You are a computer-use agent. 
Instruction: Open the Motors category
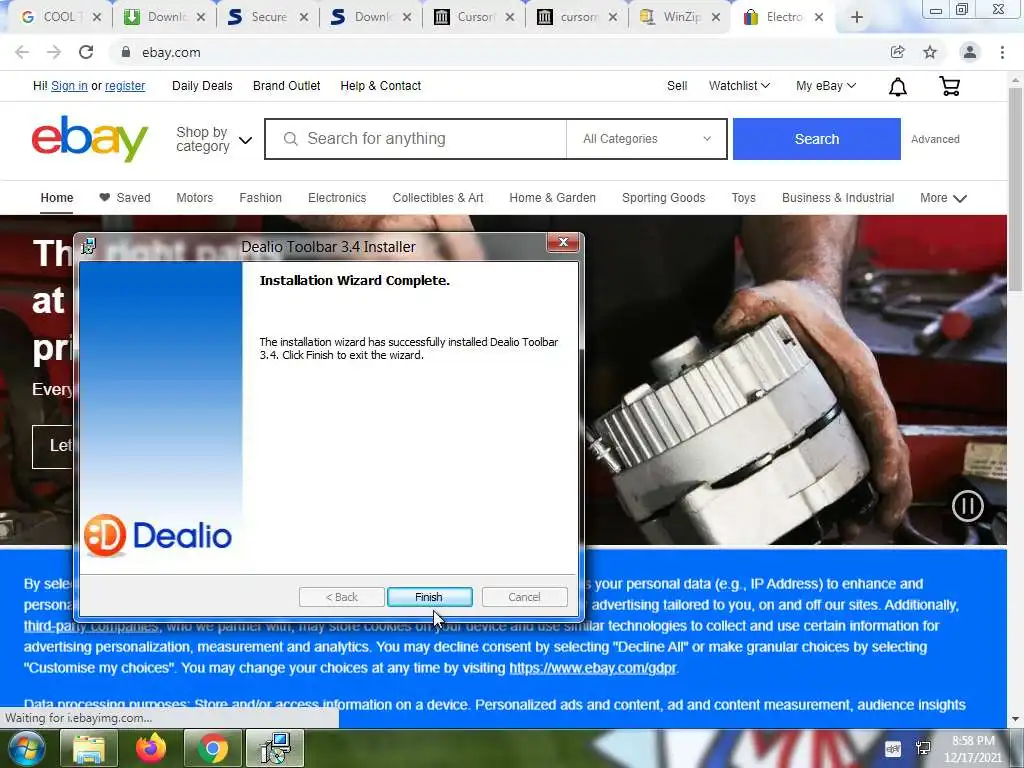click(x=195, y=198)
